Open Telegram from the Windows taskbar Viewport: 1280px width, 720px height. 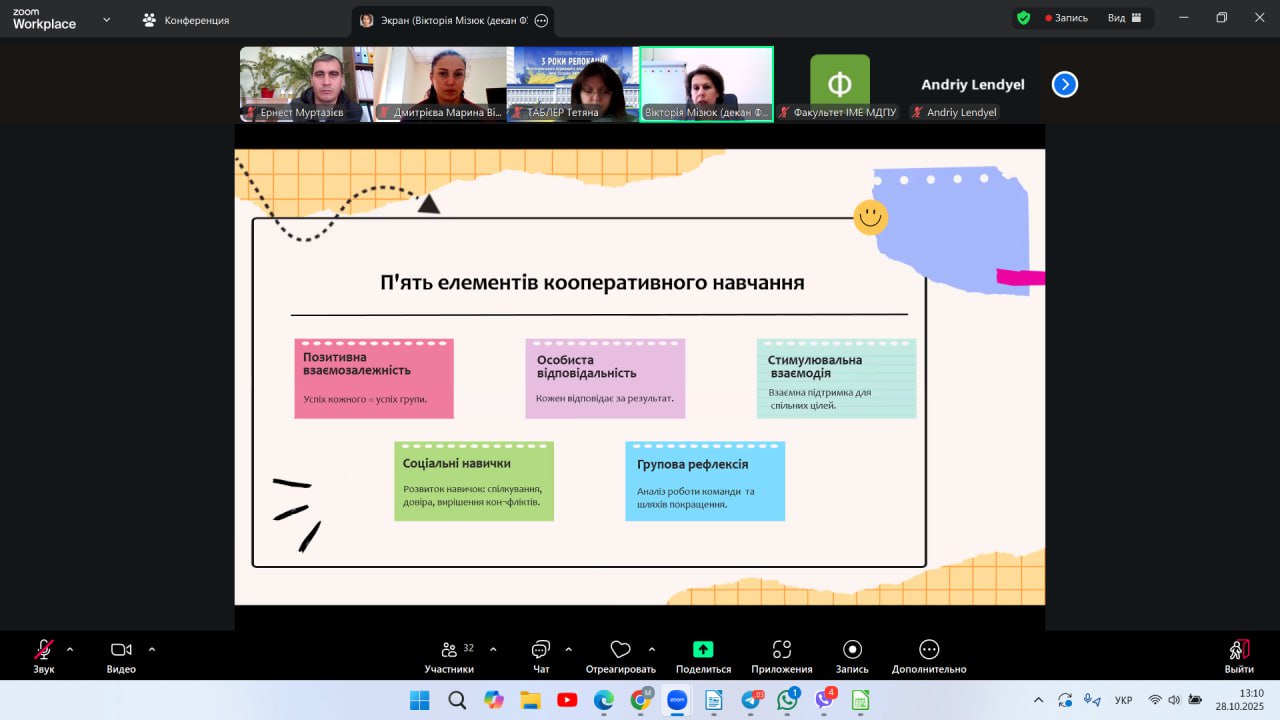(x=751, y=700)
